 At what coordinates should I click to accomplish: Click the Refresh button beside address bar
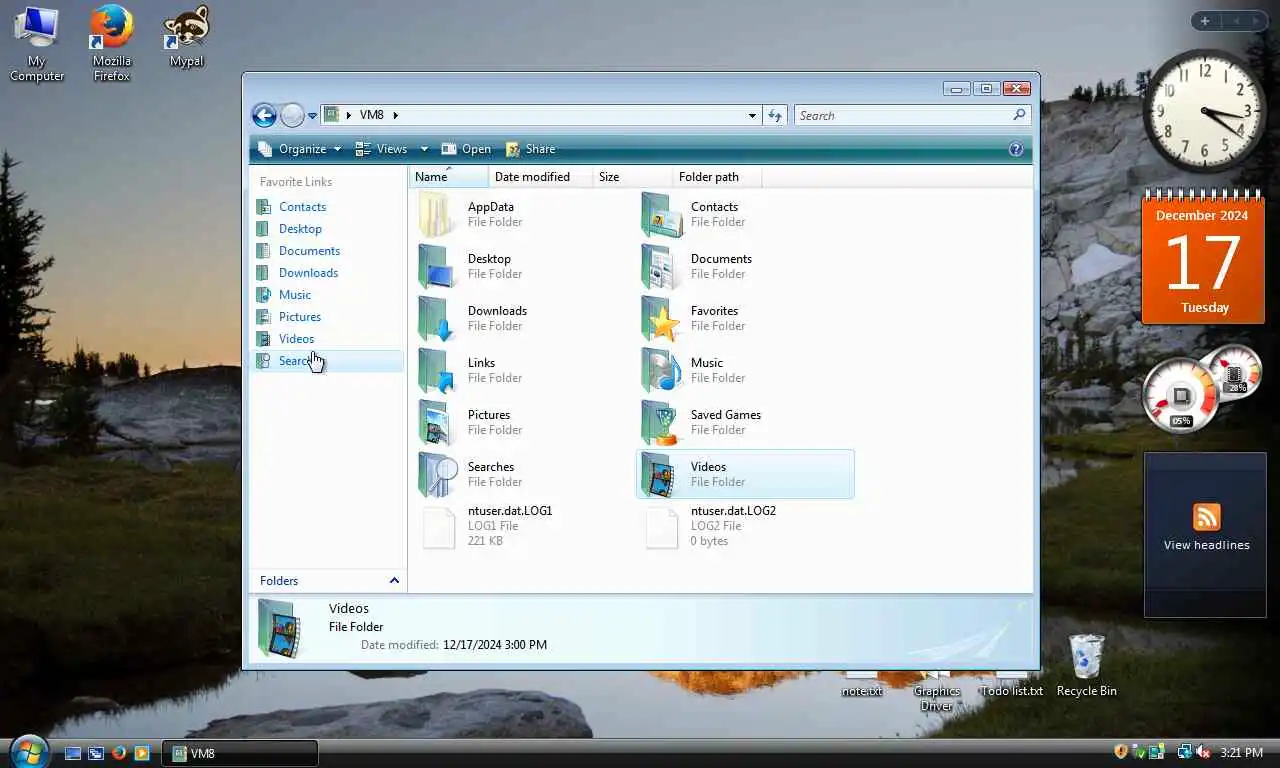click(775, 115)
